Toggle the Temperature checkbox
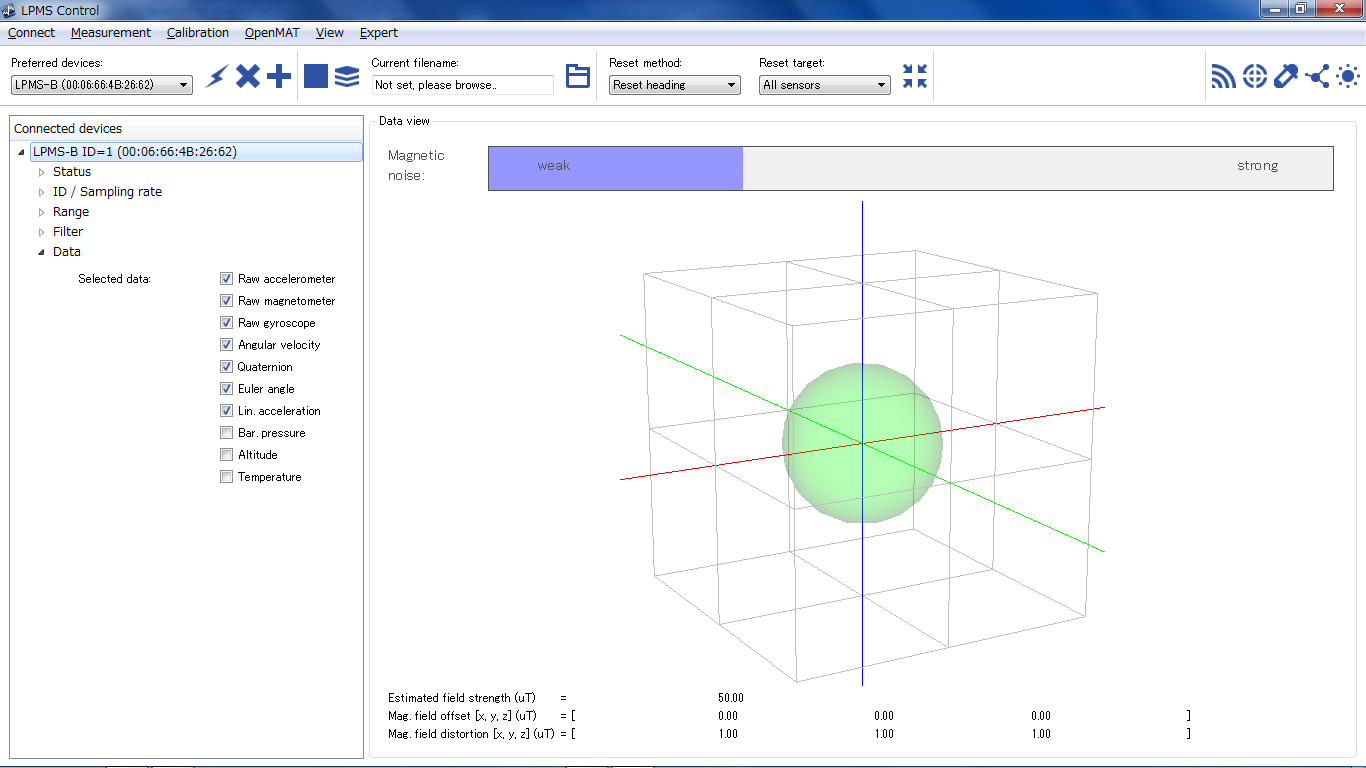 pos(227,477)
